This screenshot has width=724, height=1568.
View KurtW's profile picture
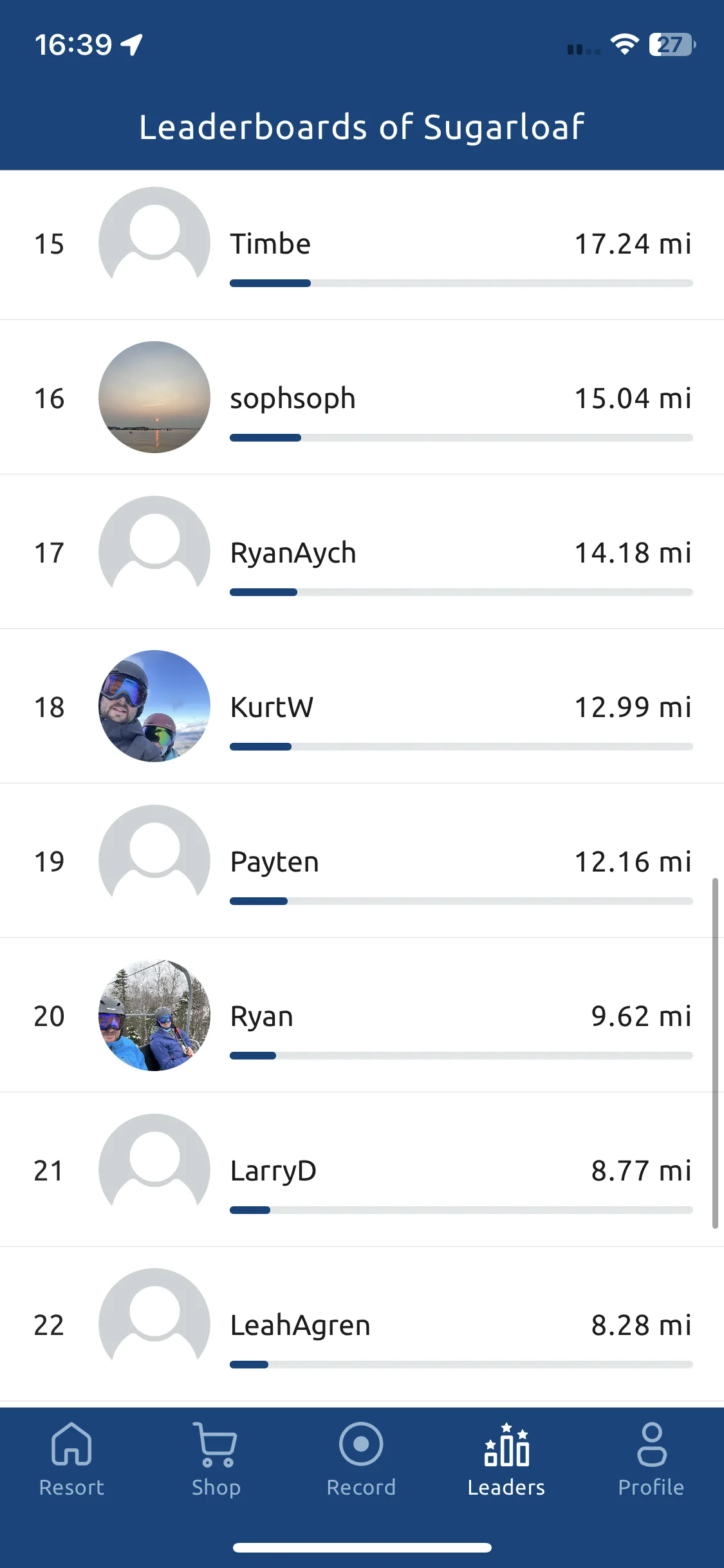(154, 706)
